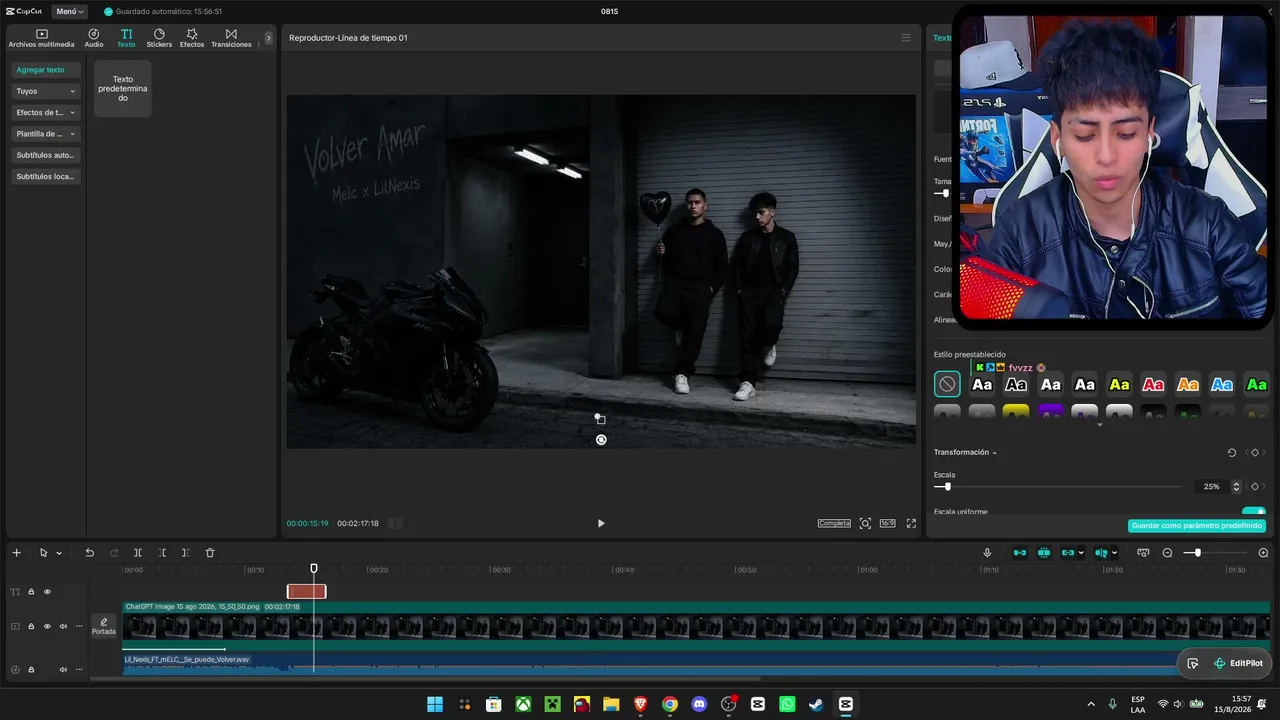Image resolution: width=1280 pixels, height=720 pixels.
Task: Open the Menú dropdown
Action: pyautogui.click(x=70, y=11)
